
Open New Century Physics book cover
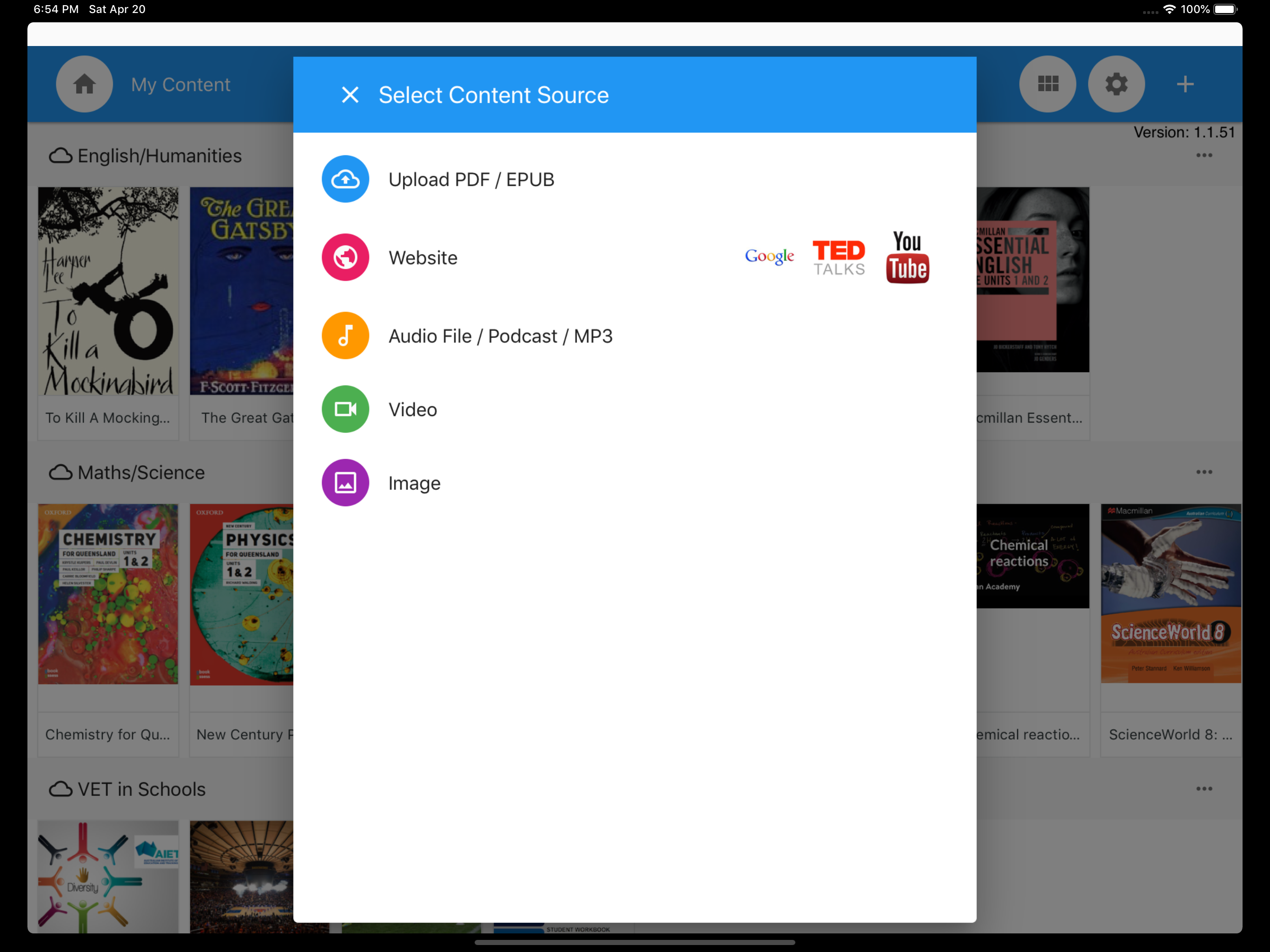(242, 594)
